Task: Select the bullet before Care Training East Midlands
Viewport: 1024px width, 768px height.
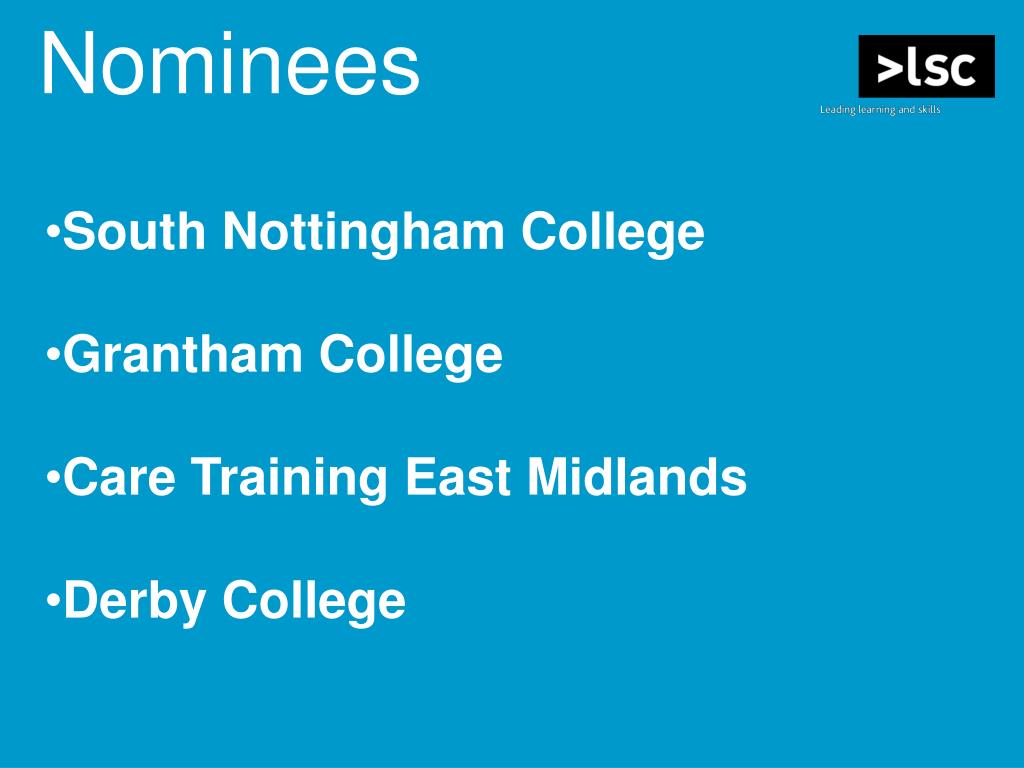Action: tap(53, 477)
